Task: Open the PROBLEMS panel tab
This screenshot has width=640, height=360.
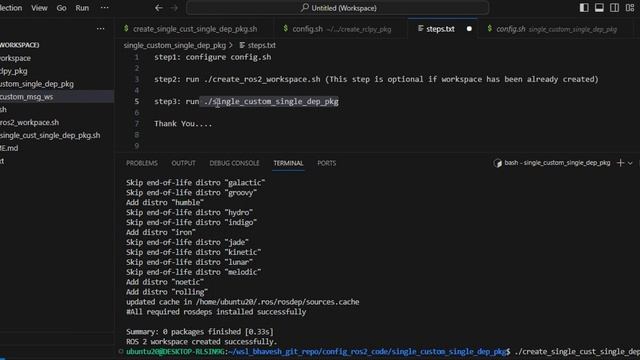Action: point(142,163)
